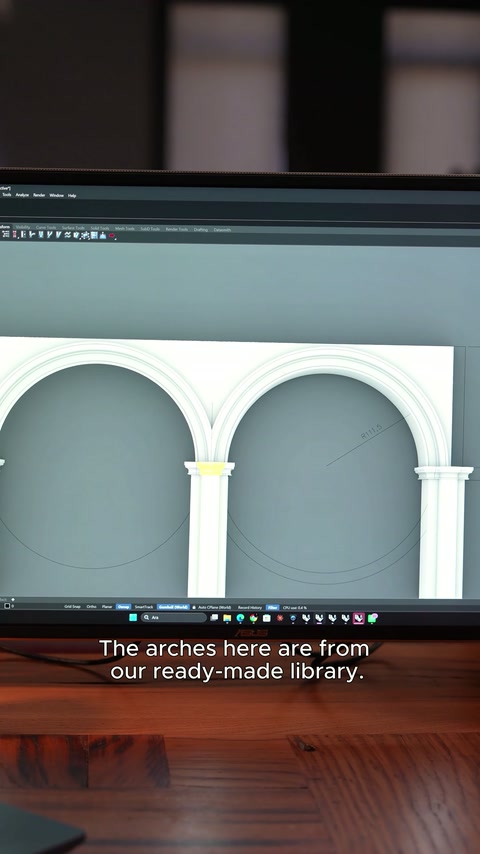Click the R111.5 radius dimension label
Screen dimensions: 480x854
tap(372, 431)
